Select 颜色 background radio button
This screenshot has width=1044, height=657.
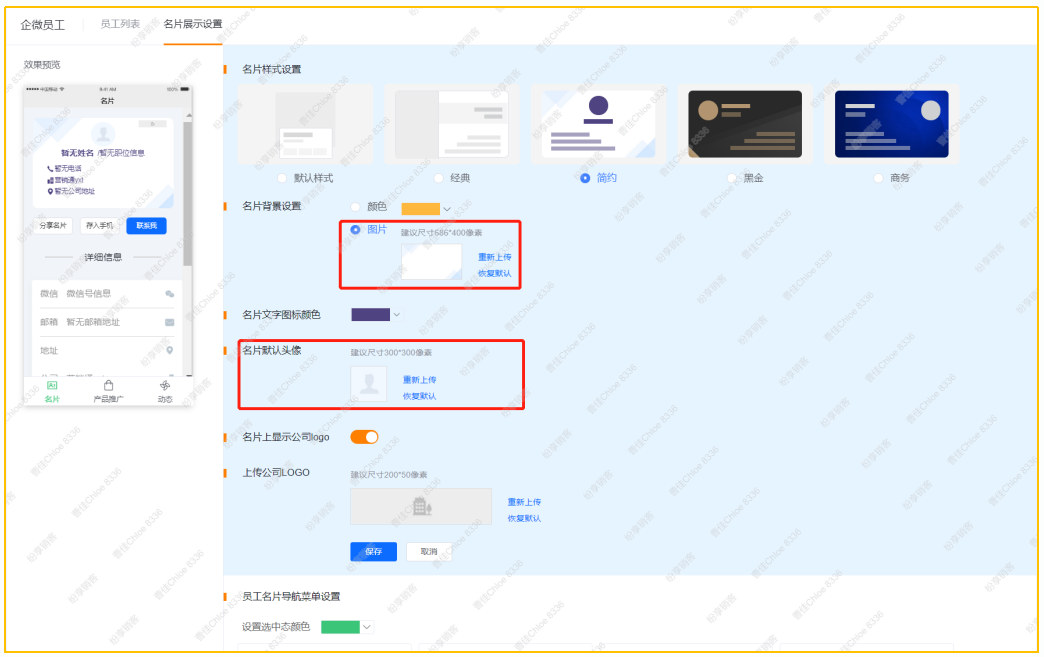356,207
